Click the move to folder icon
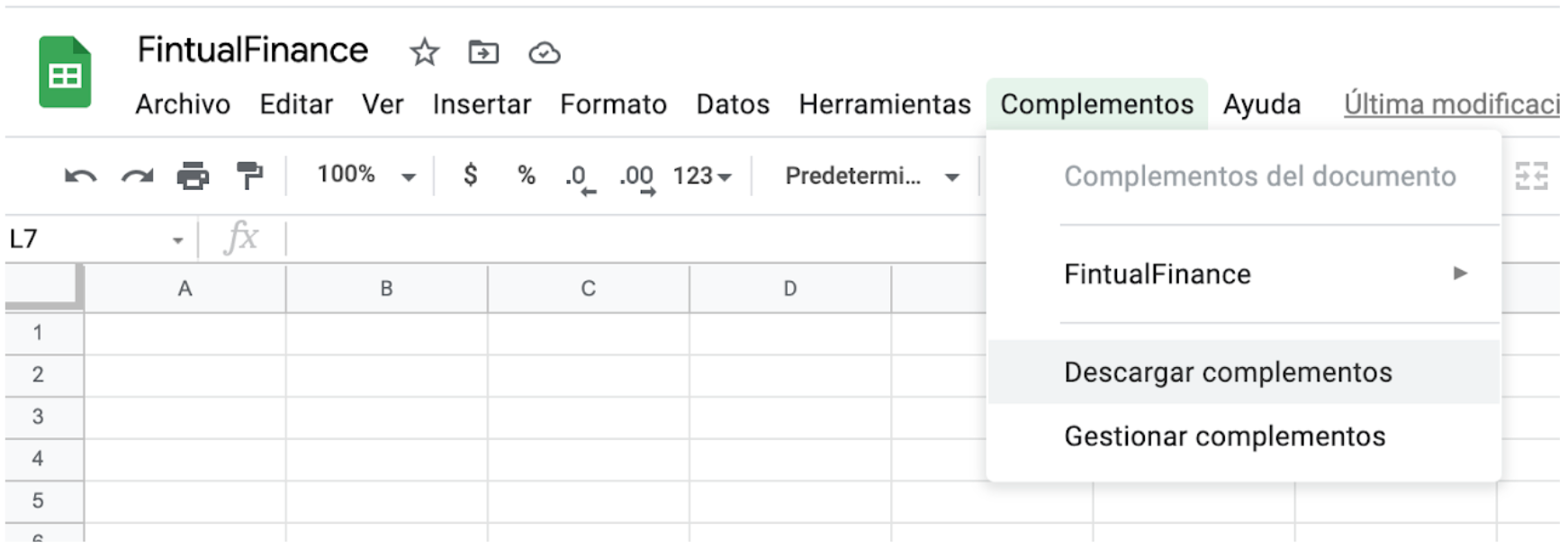Image resolution: width=1568 pixels, height=547 pixels. [483, 53]
